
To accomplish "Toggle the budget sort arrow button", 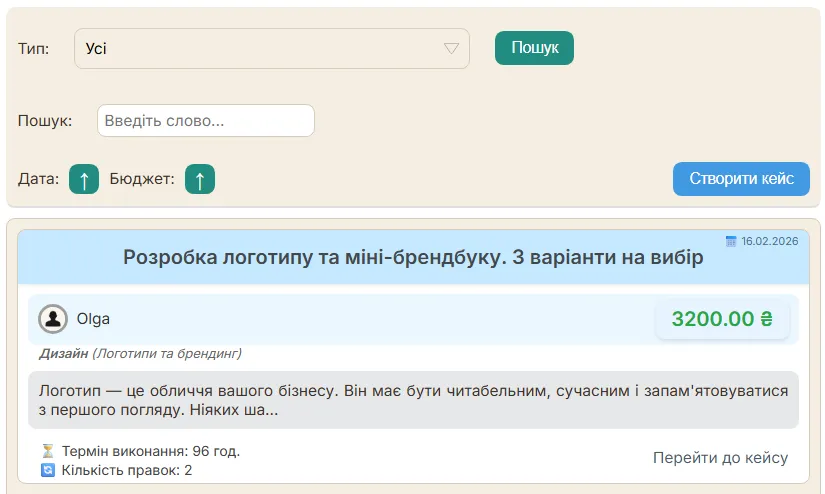I will tap(200, 180).
